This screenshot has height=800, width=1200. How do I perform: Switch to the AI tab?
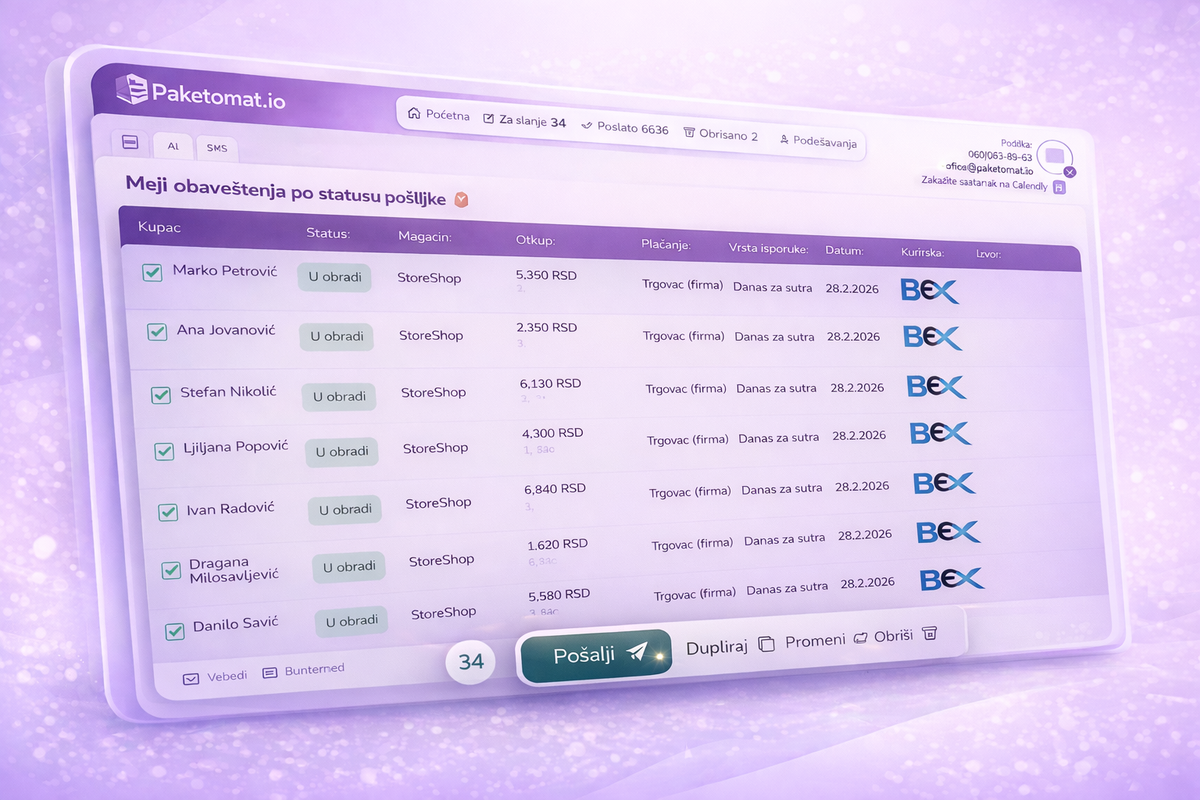(x=173, y=146)
